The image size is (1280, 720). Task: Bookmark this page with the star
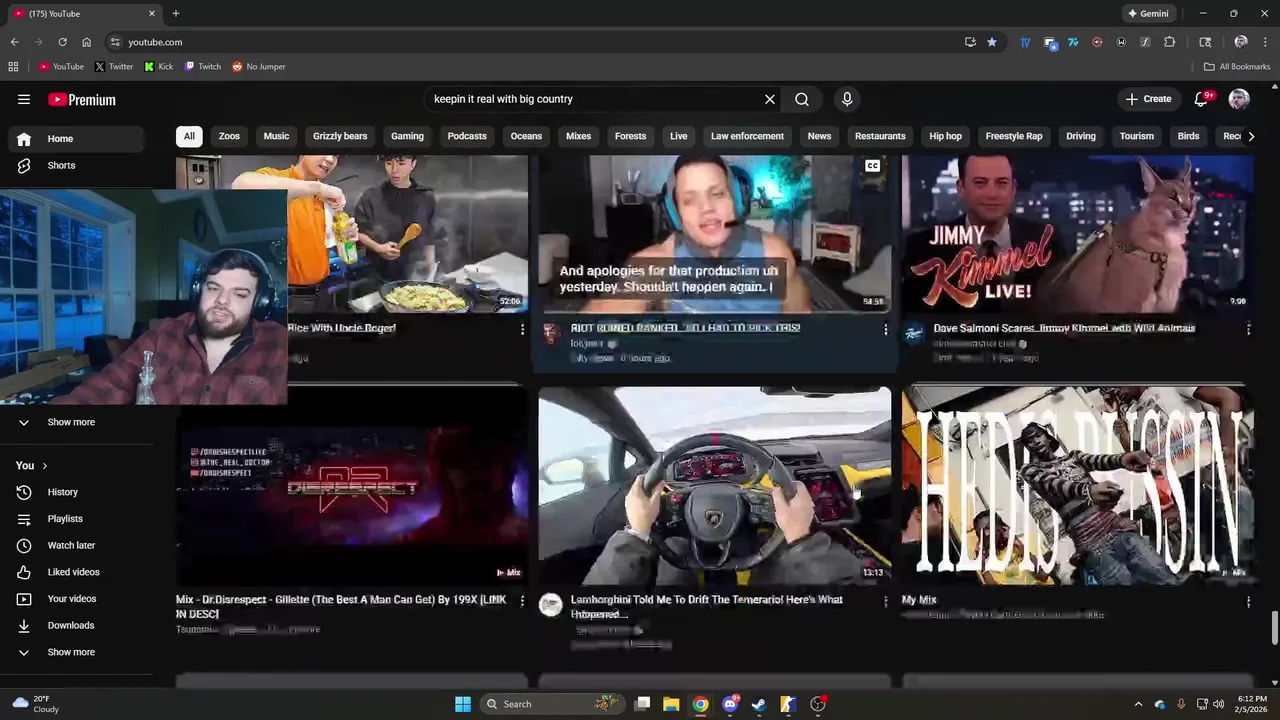pos(992,42)
